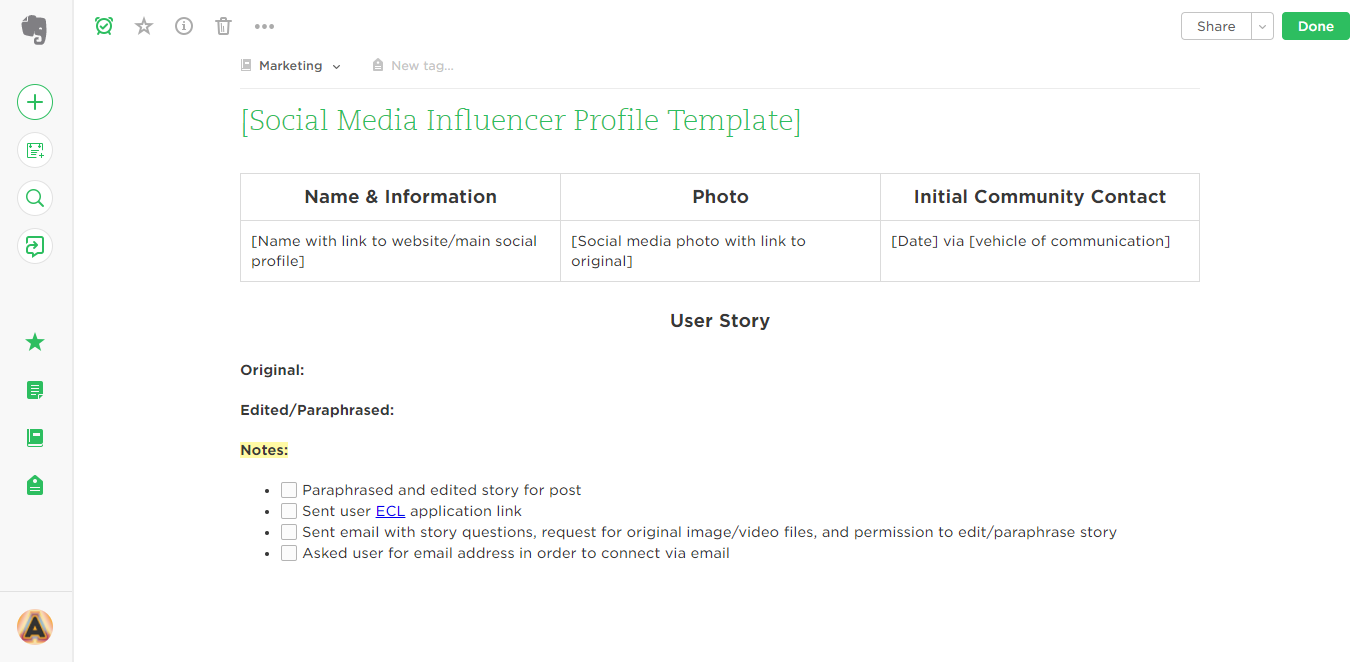Open Share options dropdown arrow
Screen dimensions: 1366x662
1262,27
